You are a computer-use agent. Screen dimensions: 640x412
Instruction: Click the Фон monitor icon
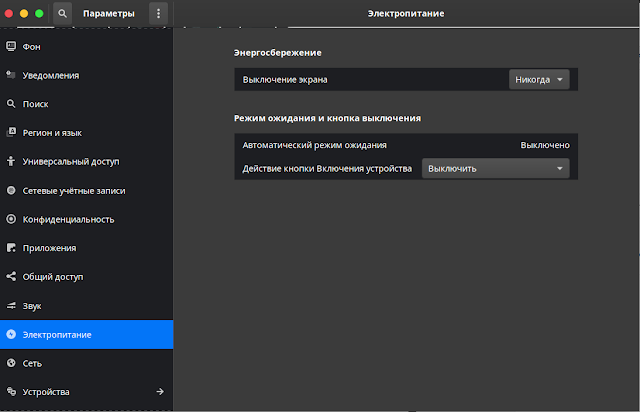(11, 47)
